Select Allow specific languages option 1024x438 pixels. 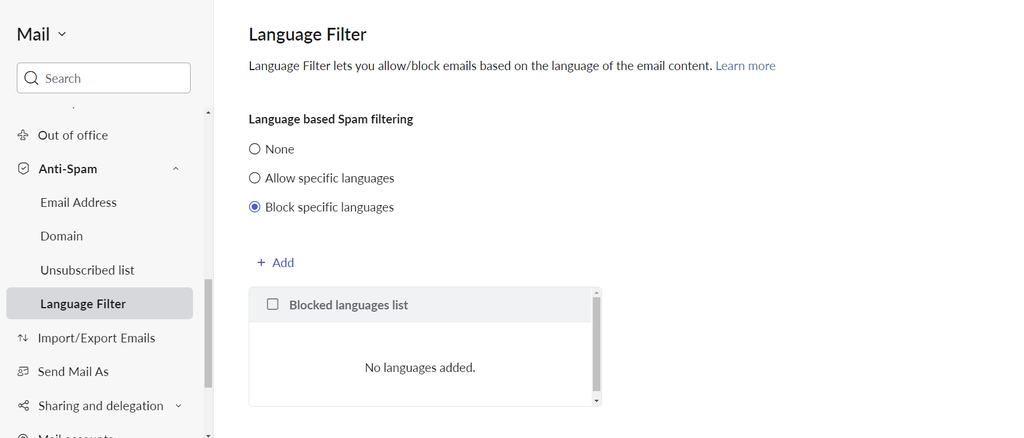click(255, 178)
